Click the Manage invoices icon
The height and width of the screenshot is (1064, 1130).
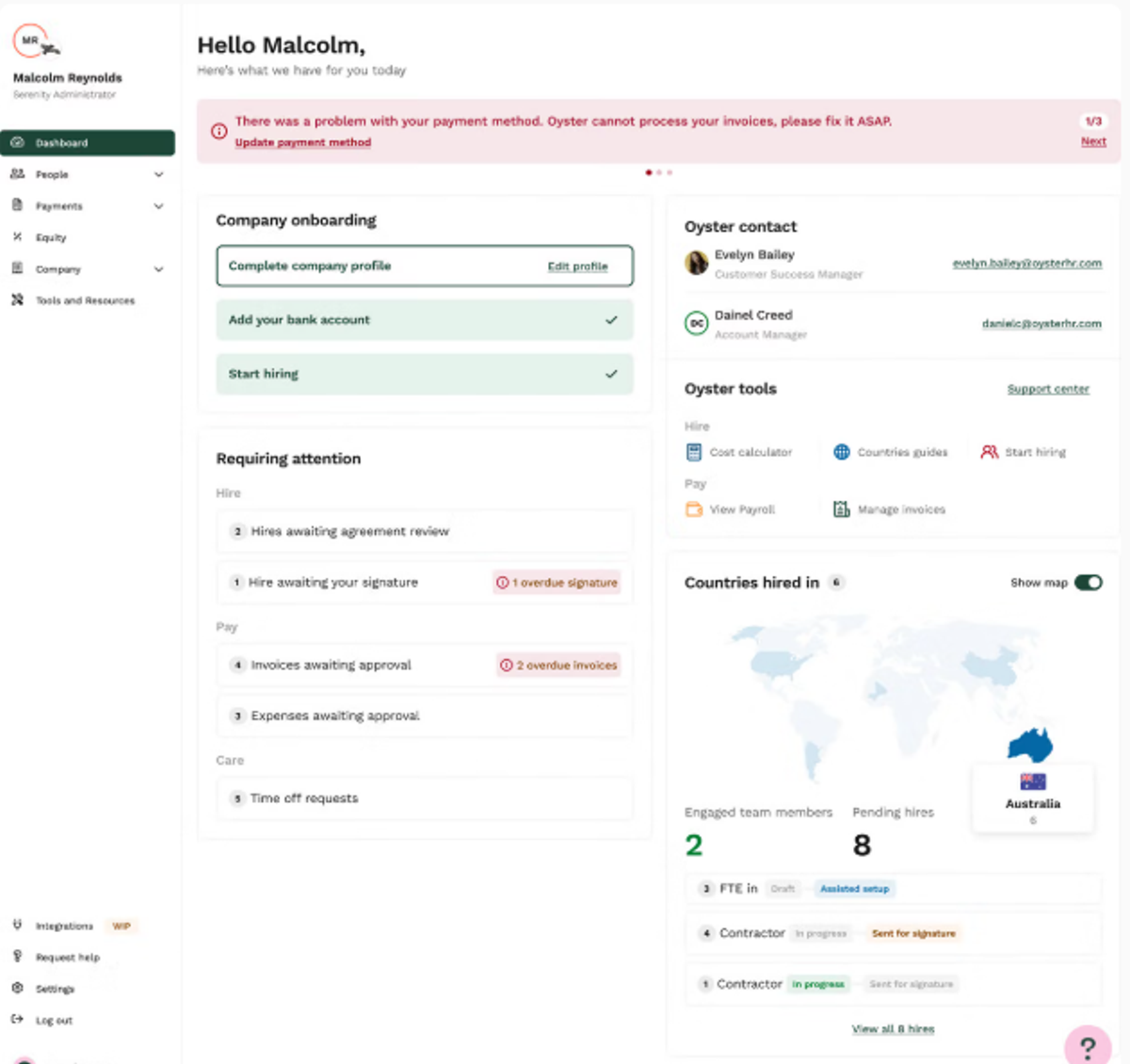[842, 509]
